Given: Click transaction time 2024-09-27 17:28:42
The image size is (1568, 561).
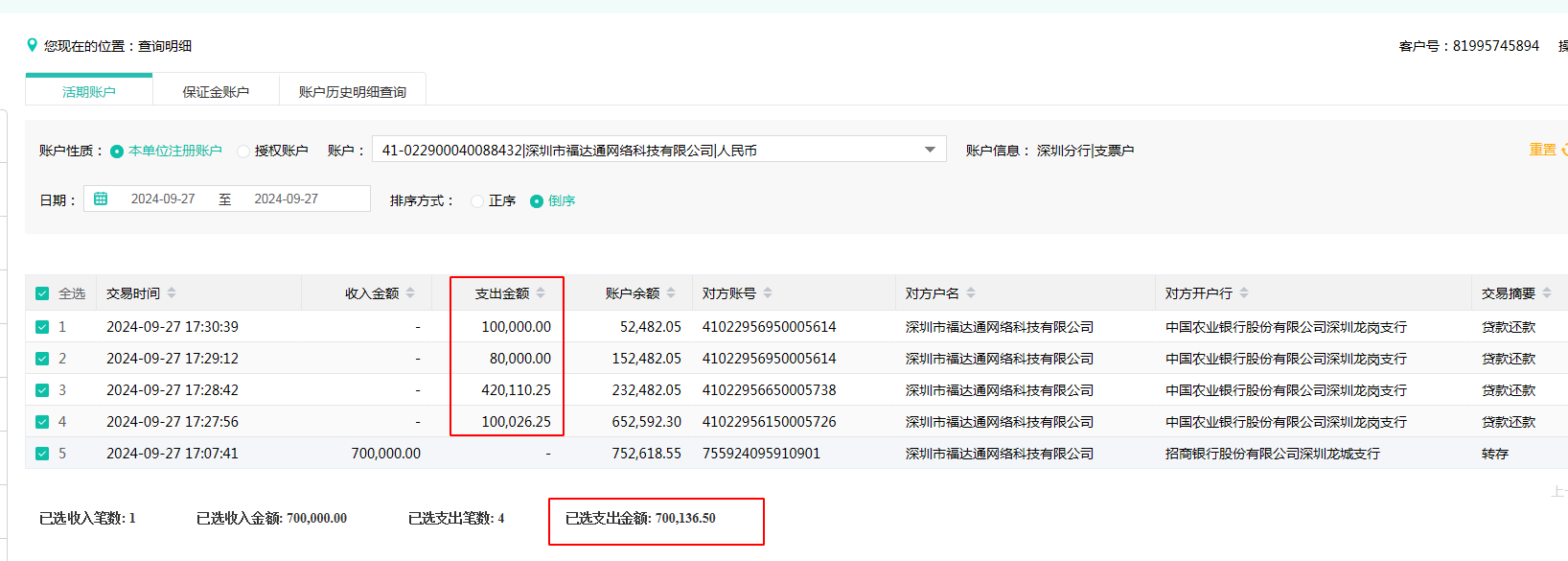Looking at the screenshot, I should [x=173, y=390].
